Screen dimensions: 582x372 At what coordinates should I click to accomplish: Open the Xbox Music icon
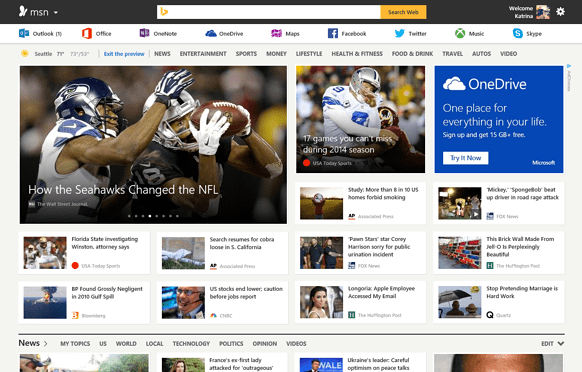click(x=460, y=33)
